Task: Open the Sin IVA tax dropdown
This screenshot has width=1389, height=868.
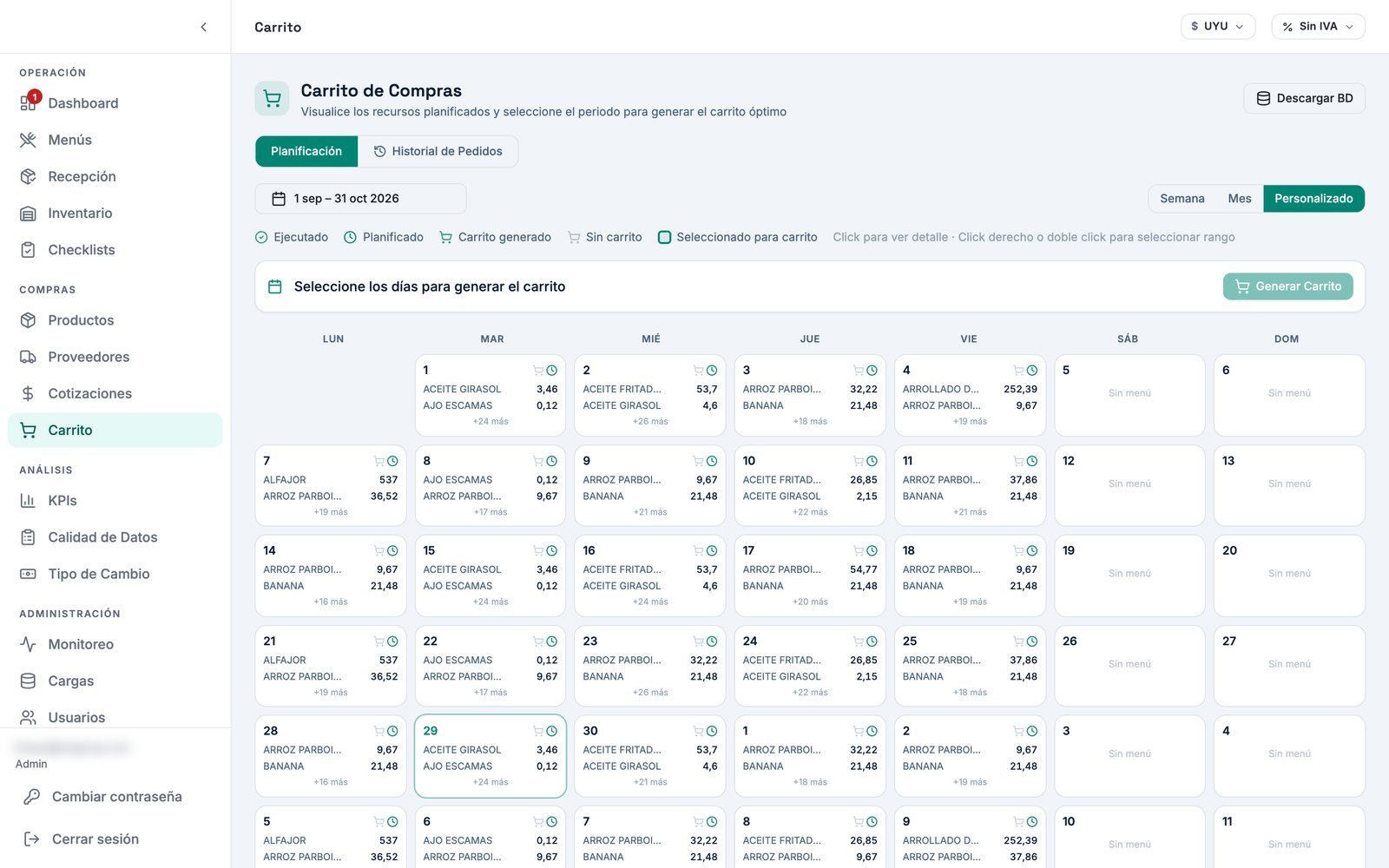Action: pos(1318,26)
